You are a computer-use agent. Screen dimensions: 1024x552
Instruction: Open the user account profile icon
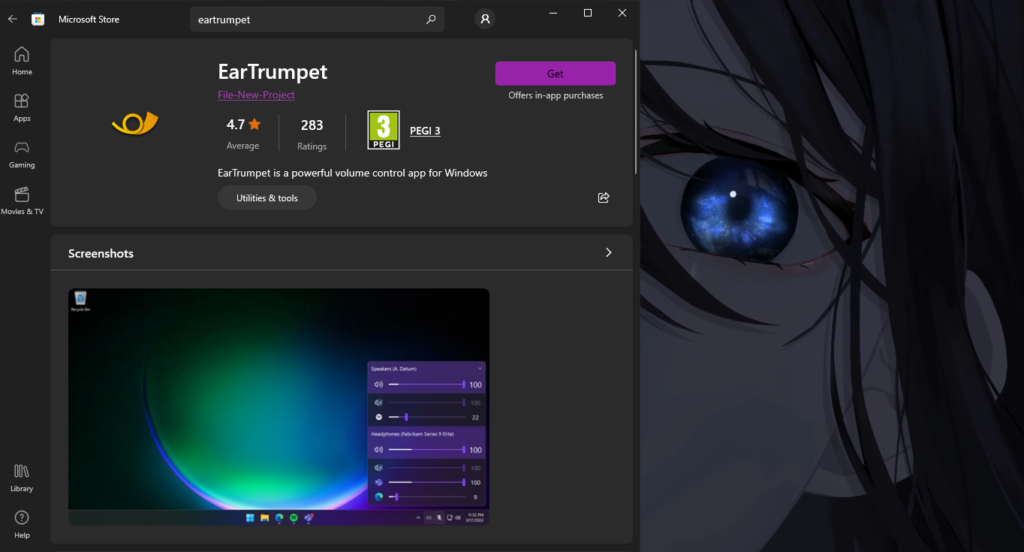tap(485, 19)
